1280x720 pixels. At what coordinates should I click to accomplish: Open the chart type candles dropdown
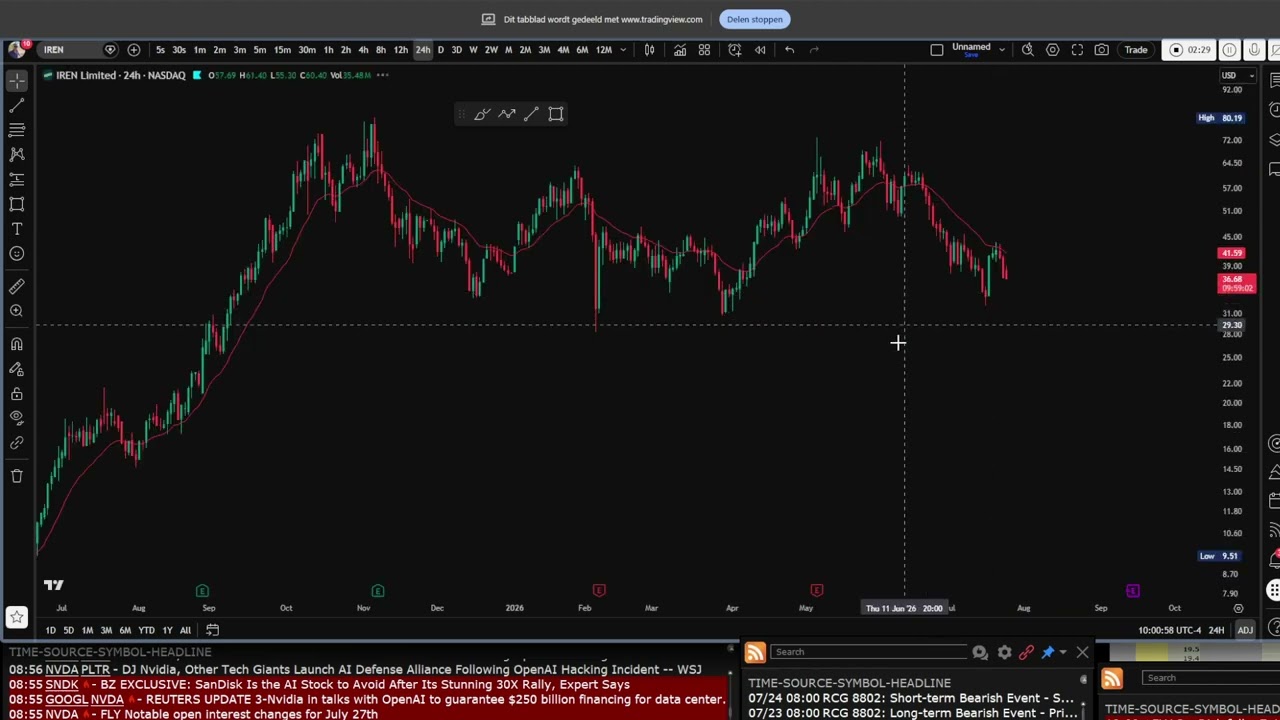point(649,50)
